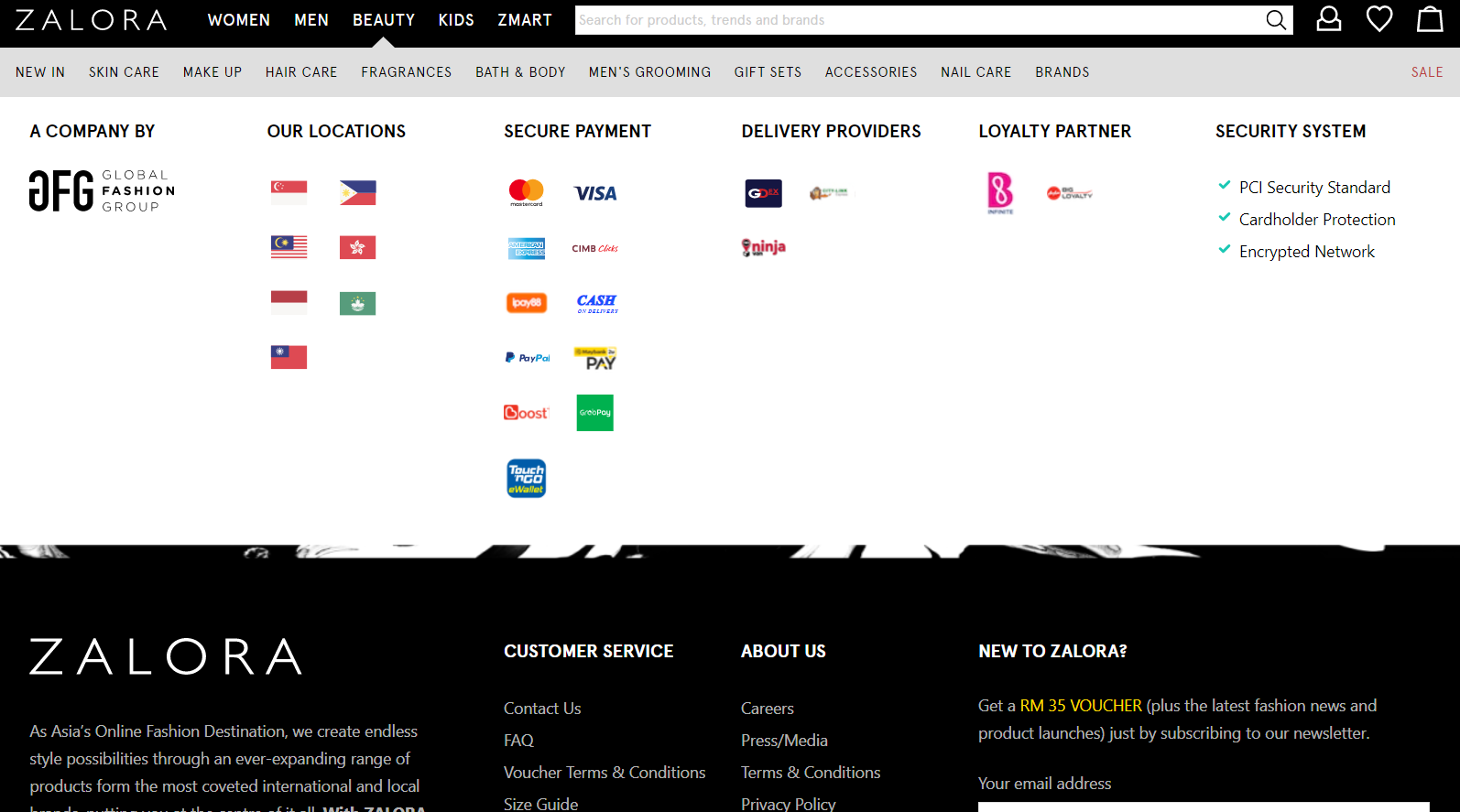1460x812 pixels.
Task: Open the MAKE UP category
Action: point(212,72)
